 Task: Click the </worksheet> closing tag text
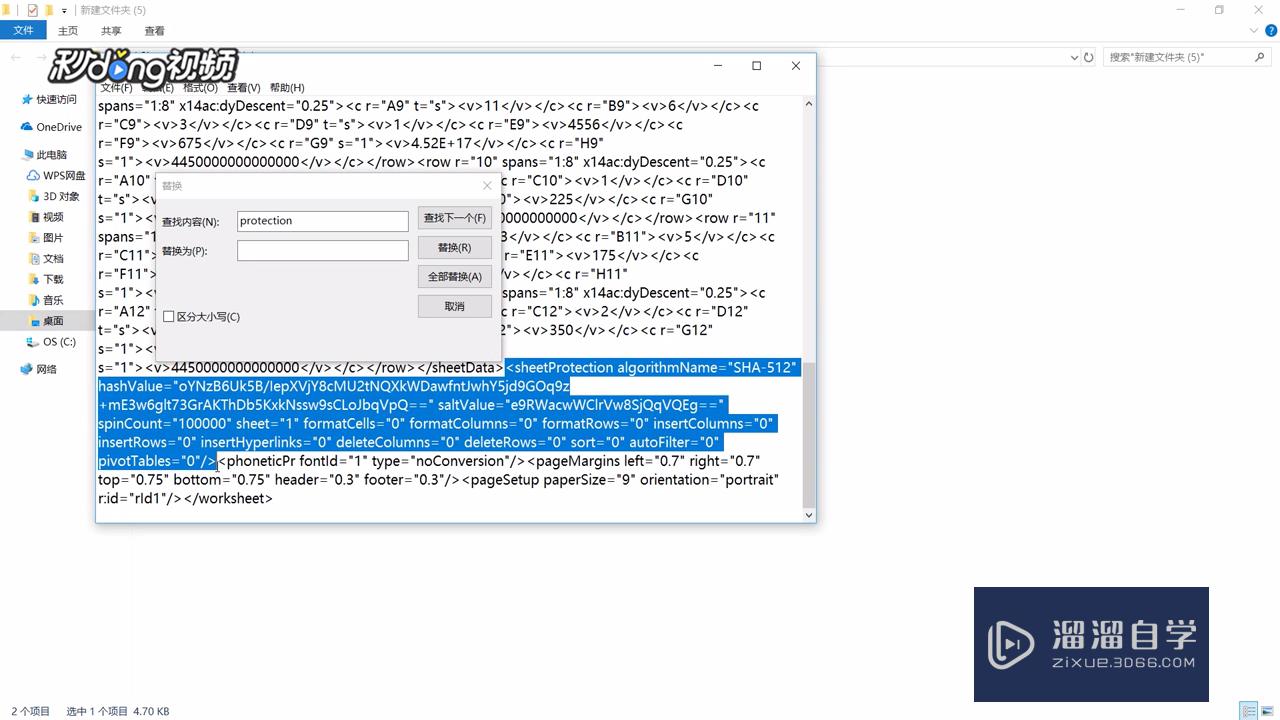pos(228,498)
